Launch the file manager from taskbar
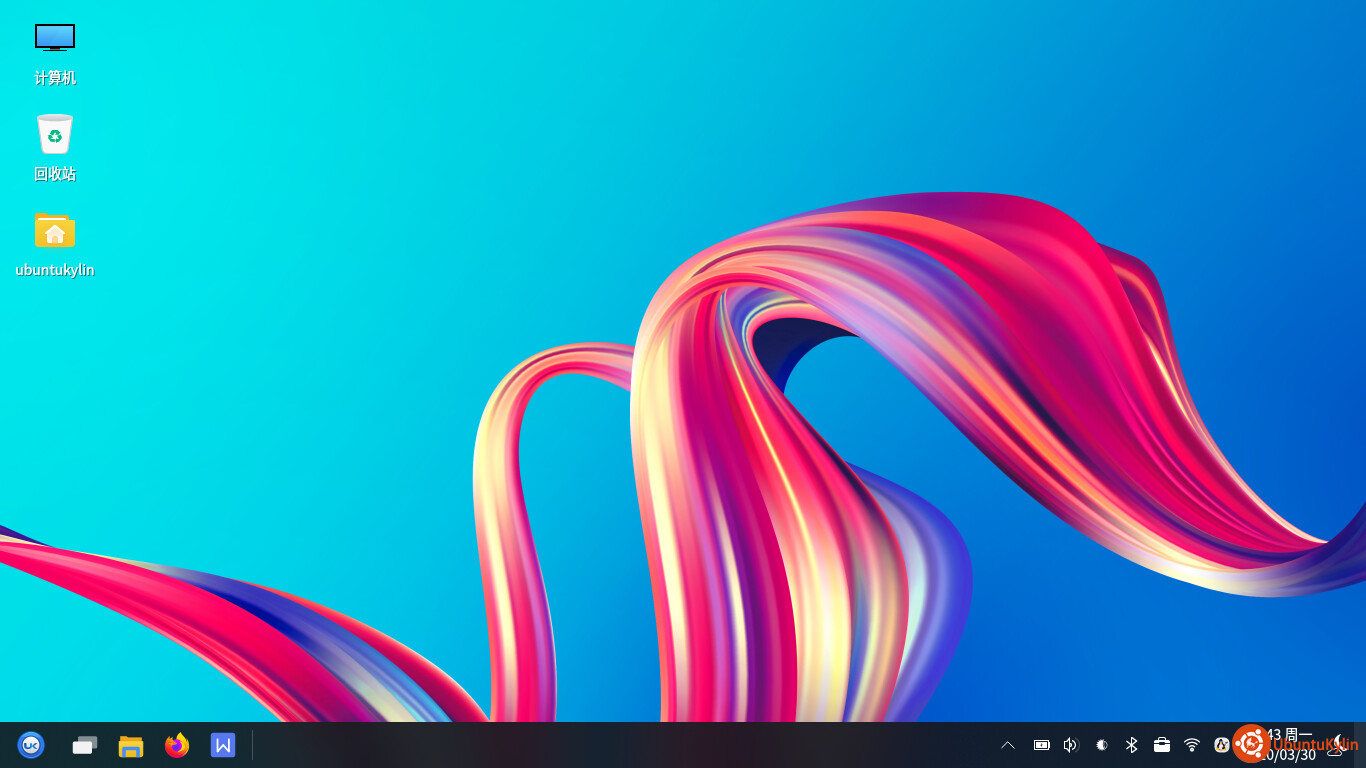 pos(131,746)
